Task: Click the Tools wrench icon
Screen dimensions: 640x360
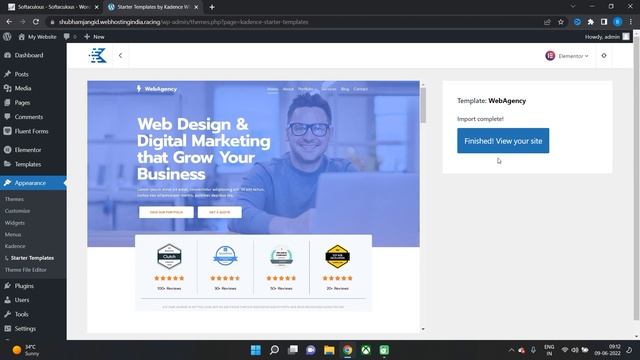Action: pos(7,314)
